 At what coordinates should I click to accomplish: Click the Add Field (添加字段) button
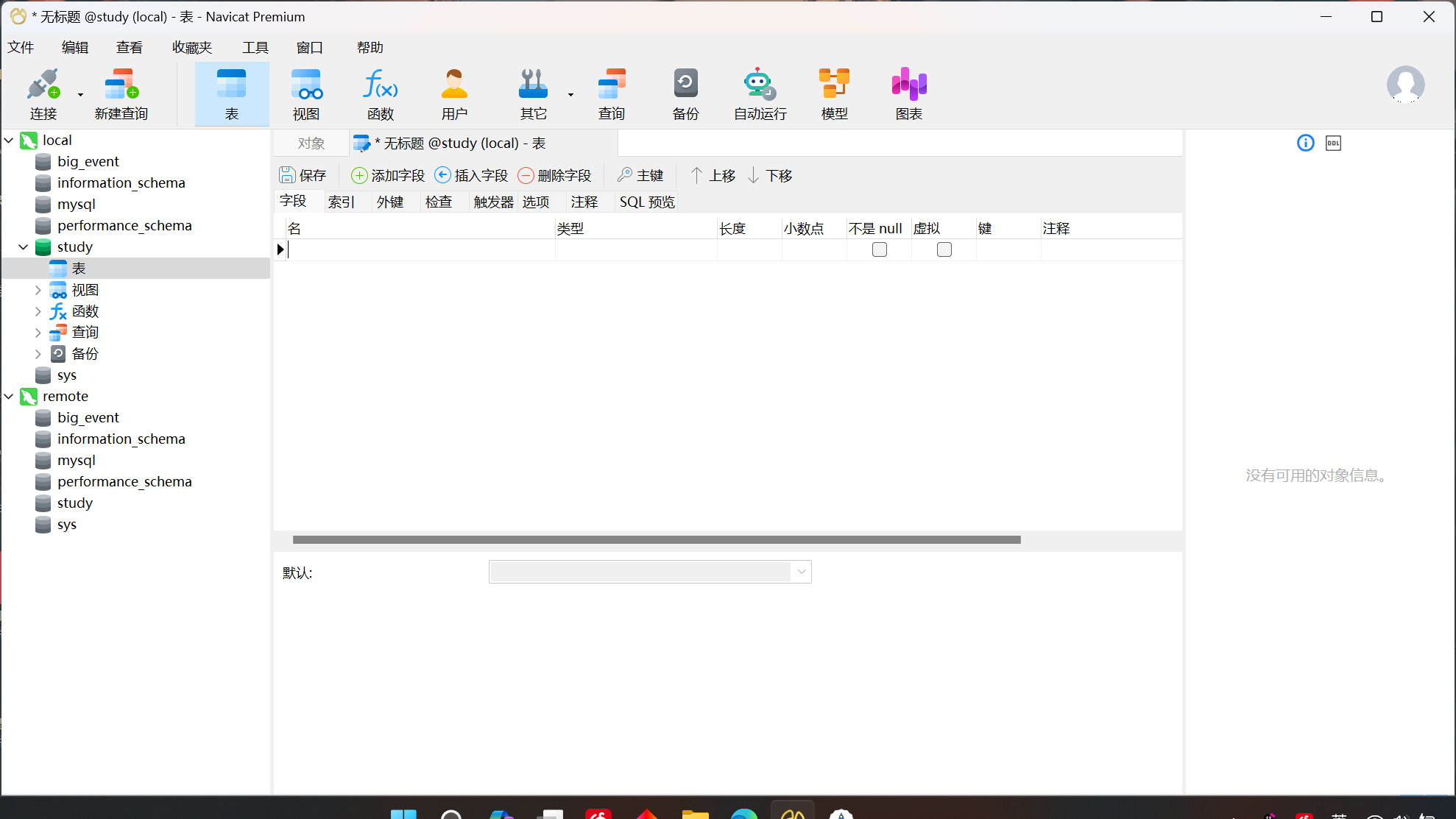tap(388, 176)
